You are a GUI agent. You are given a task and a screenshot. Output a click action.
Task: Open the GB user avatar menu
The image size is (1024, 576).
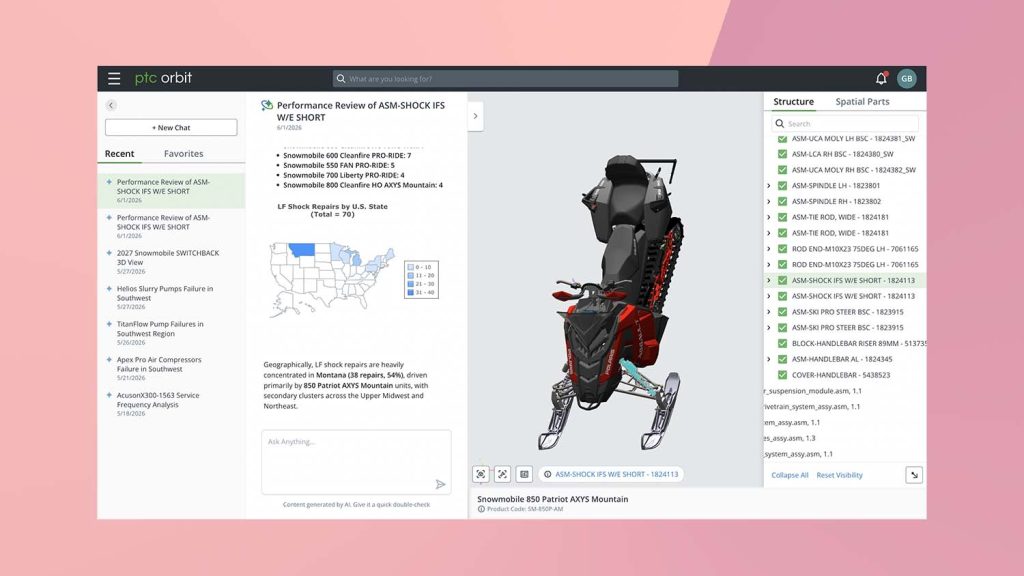click(906, 78)
